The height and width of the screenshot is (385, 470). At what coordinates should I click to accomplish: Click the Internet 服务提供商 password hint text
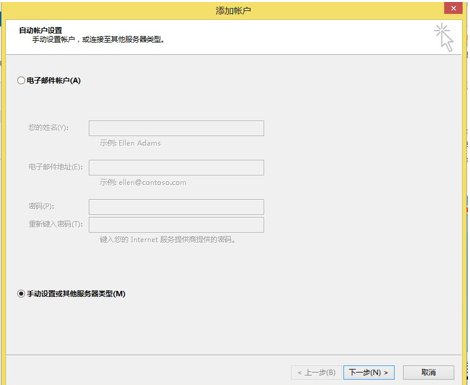pos(168,239)
